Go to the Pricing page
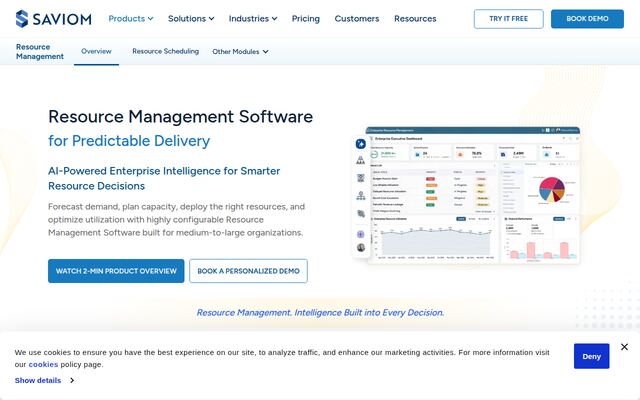 (x=306, y=19)
